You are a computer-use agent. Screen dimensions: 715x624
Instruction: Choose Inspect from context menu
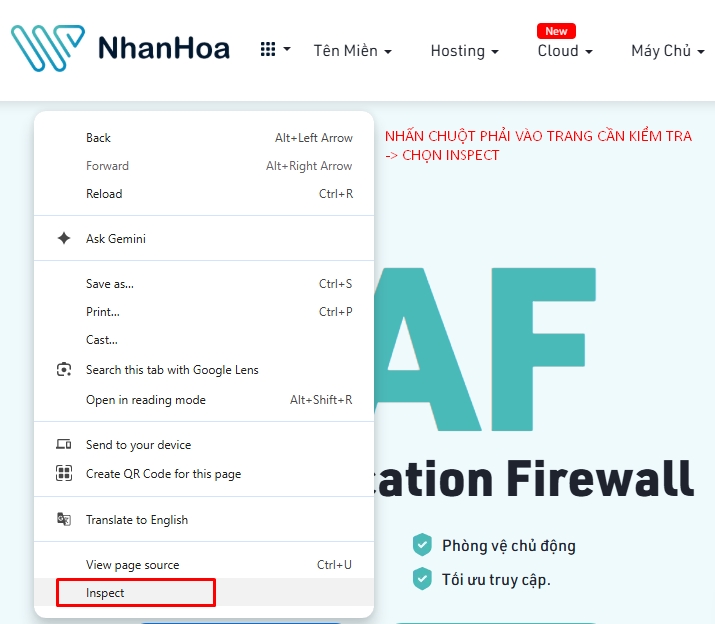204,593
